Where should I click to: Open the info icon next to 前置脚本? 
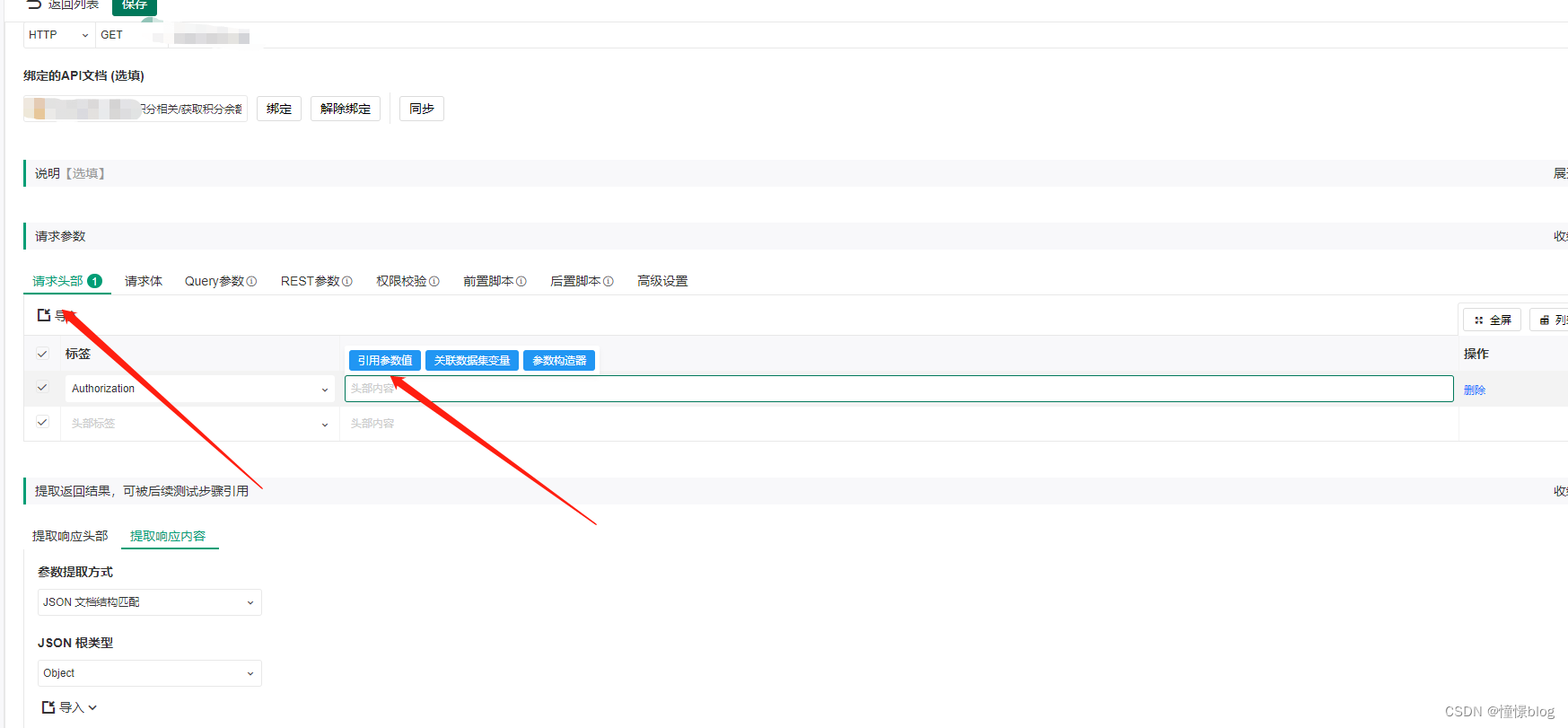coord(521,281)
